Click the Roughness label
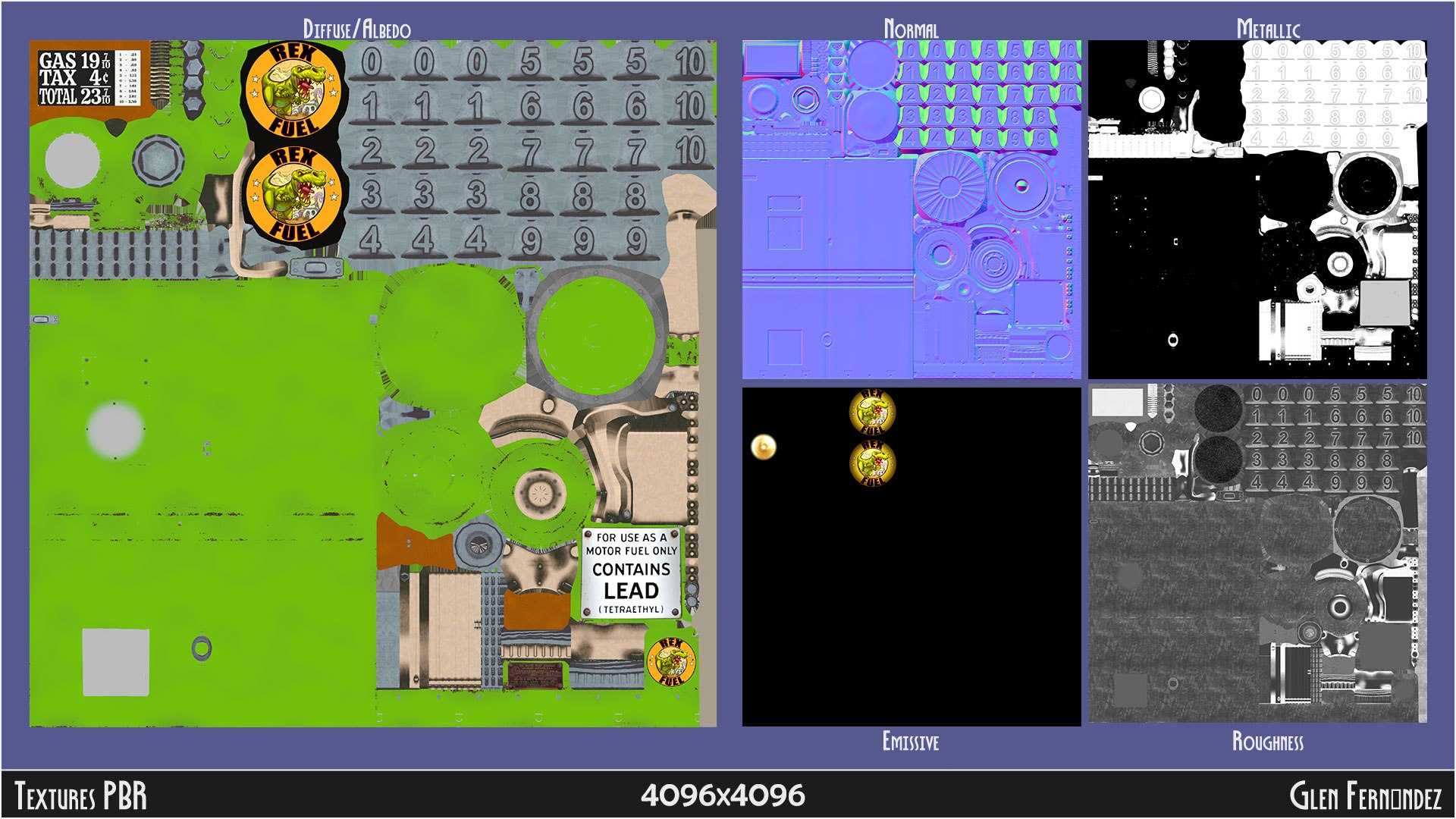The height and width of the screenshot is (819, 1456). (1267, 741)
